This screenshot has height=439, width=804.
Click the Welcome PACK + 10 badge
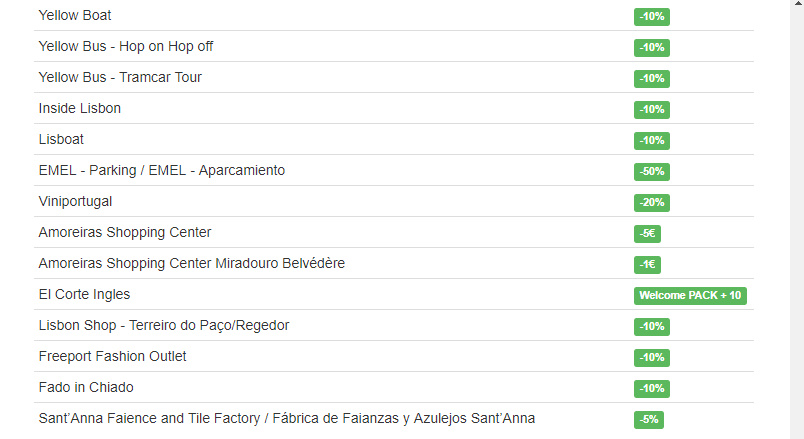pyautogui.click(x=690, y=295)
